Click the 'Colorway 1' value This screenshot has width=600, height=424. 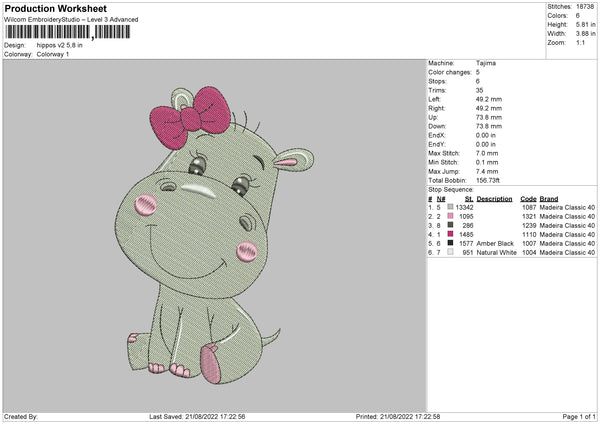coord(53,54)
